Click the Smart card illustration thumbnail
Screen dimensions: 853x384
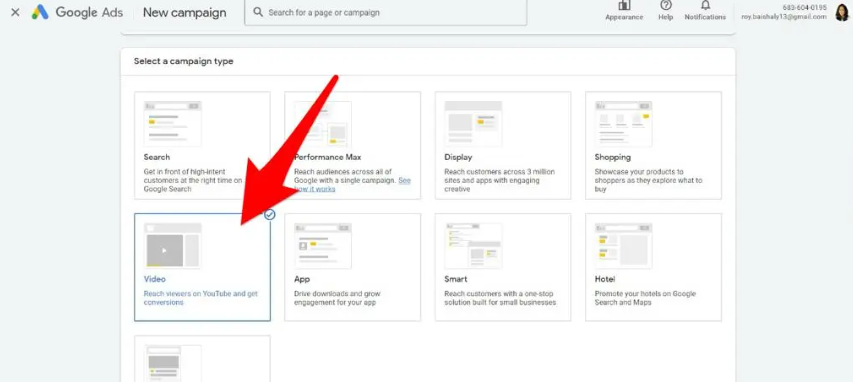473,246
